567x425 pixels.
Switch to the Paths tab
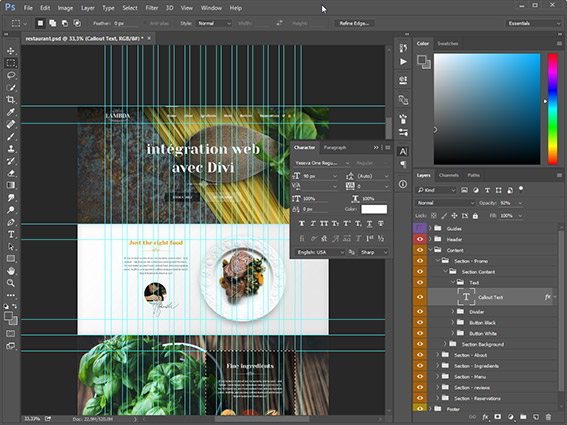(474, 175)
